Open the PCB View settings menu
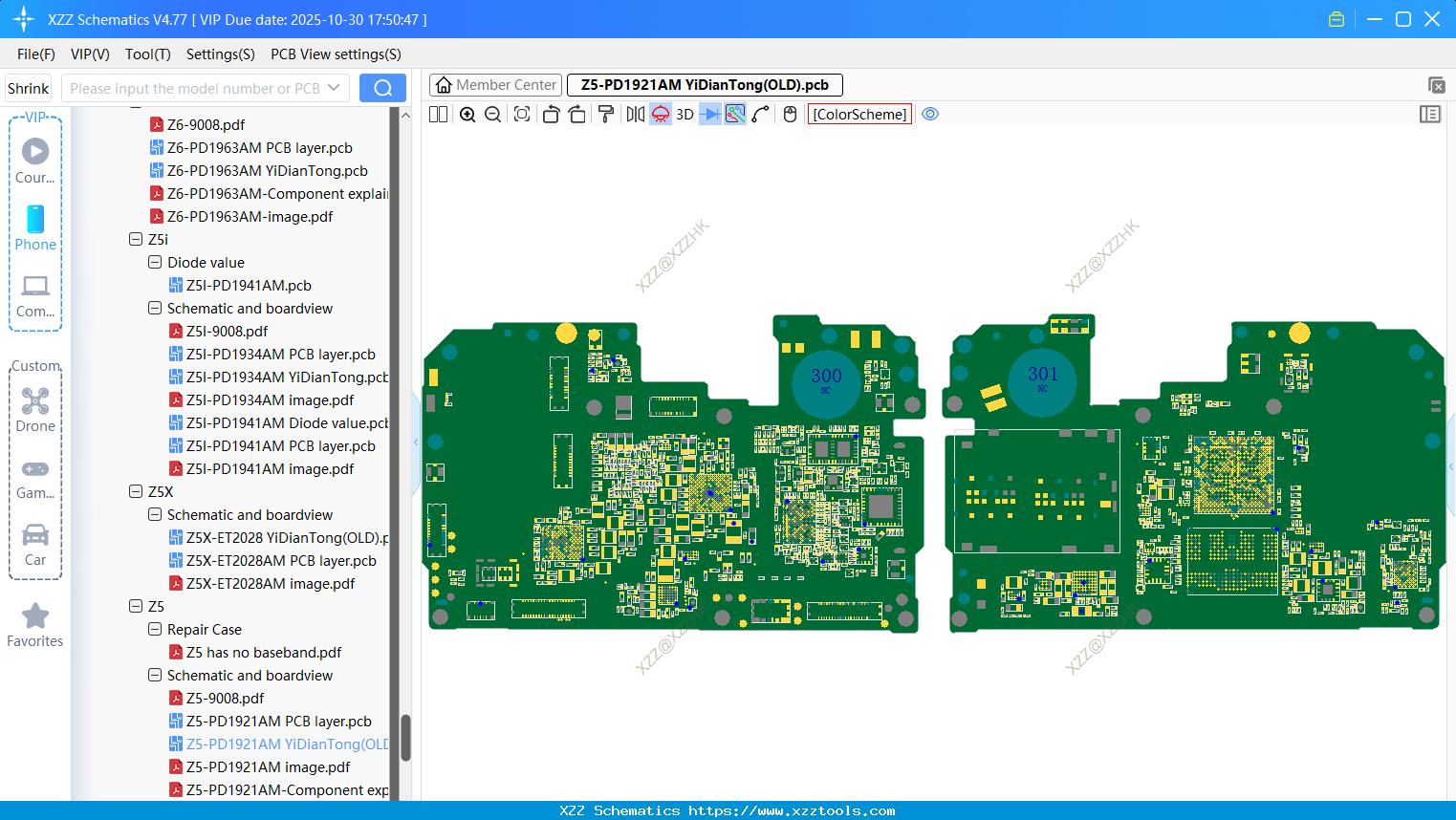 point(336,54)
